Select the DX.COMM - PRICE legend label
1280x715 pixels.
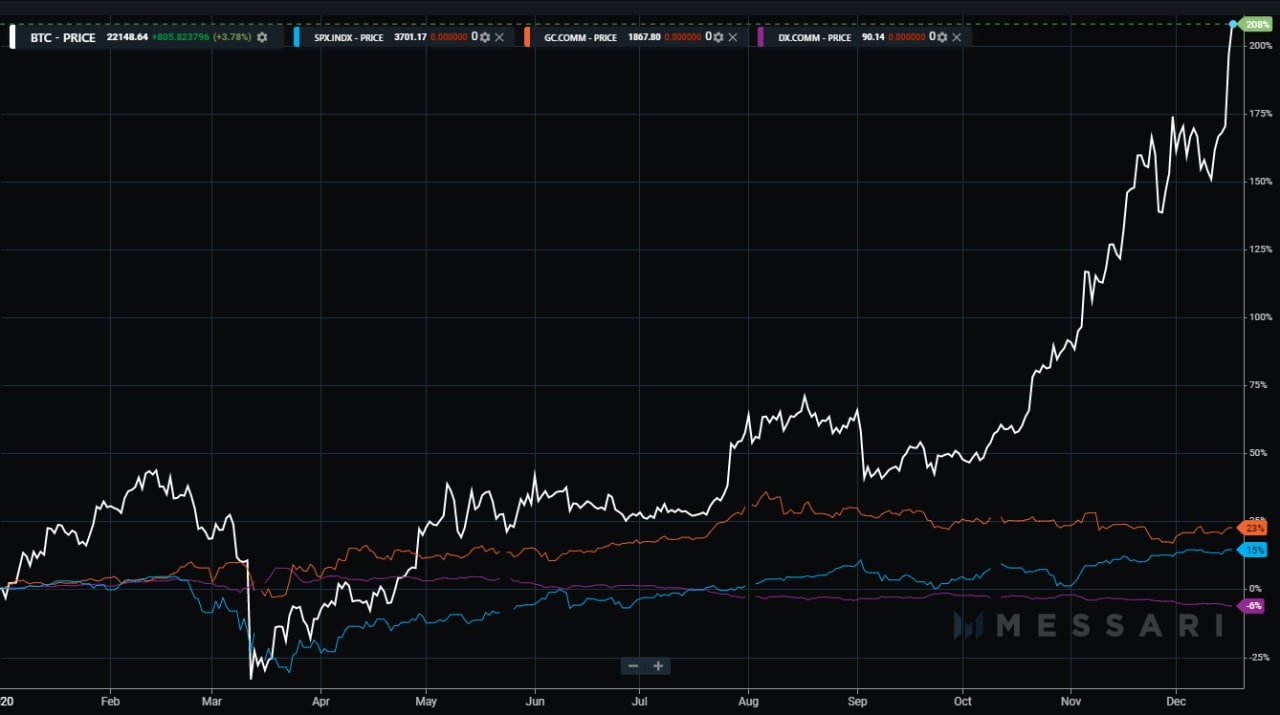(x=815, y=38)
